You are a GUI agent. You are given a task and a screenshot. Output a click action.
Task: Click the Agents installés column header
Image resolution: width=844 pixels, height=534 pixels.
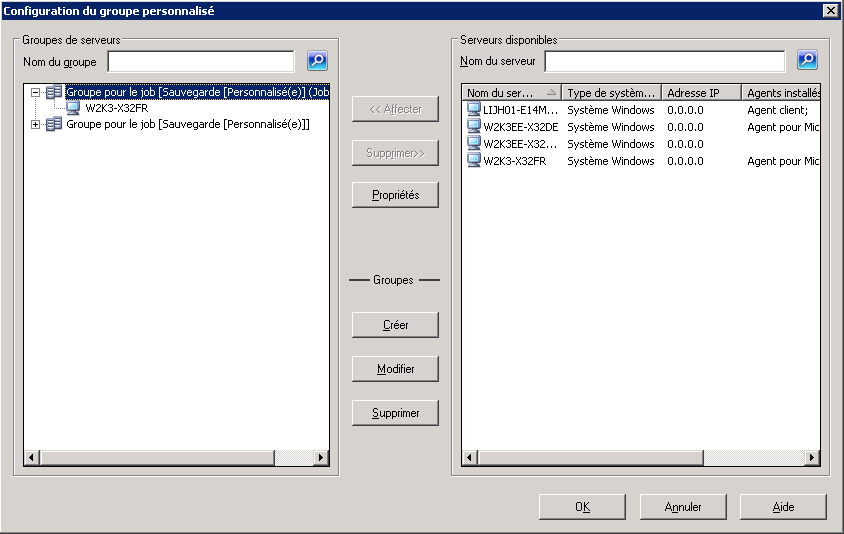point(781,93)
